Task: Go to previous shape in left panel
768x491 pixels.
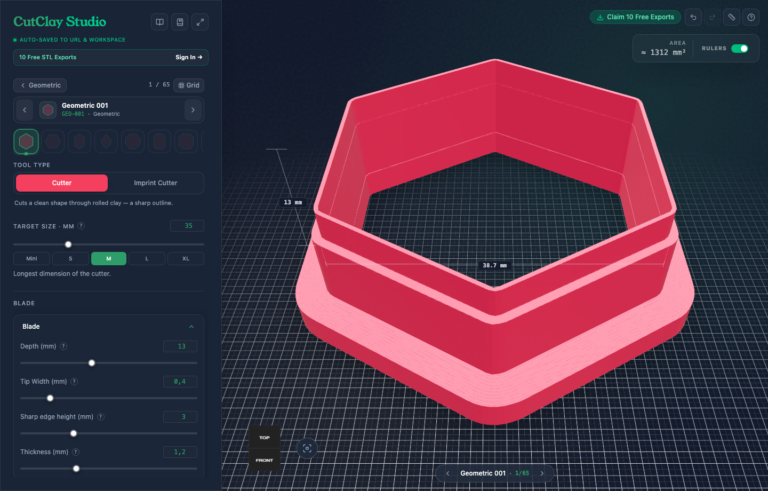Action: (24, 110)
